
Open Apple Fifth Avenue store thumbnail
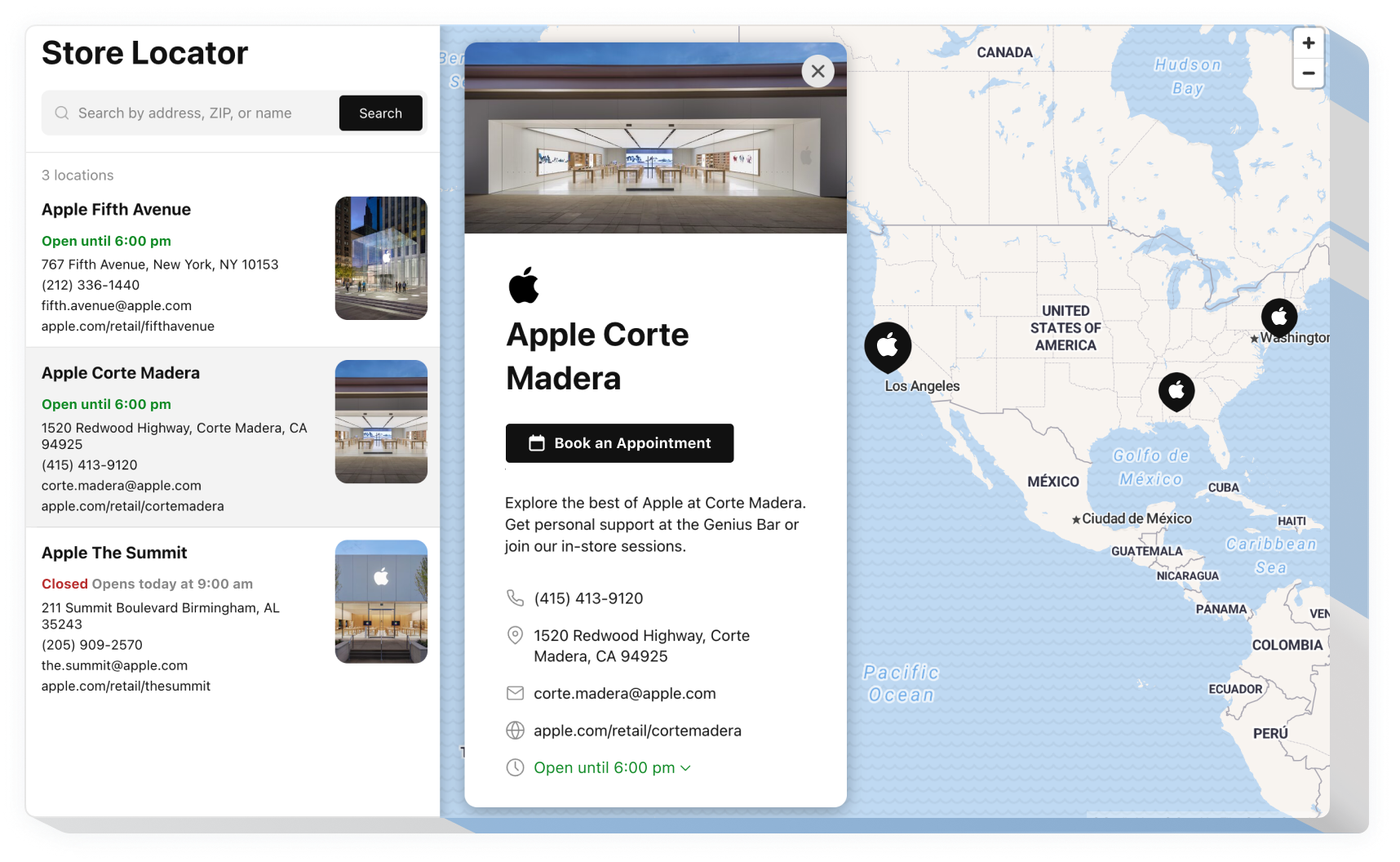[x=381, y=258]
